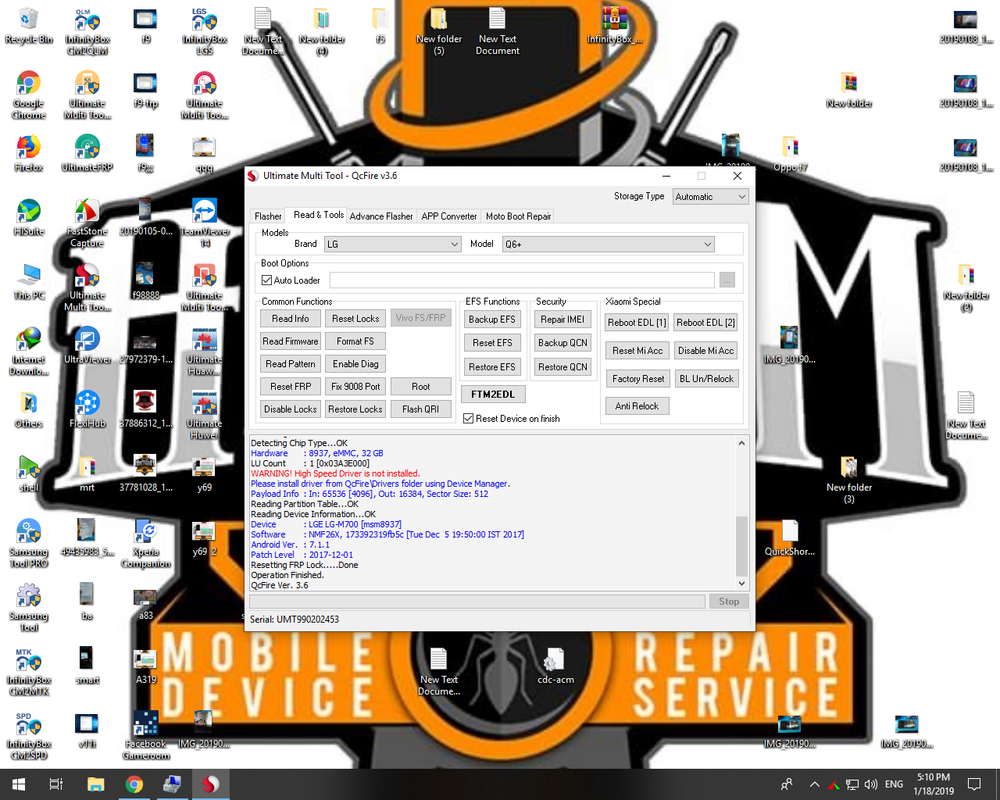Open This PC desktop icon
Viewport: 1000px width, 800px height.
[29, 282]
